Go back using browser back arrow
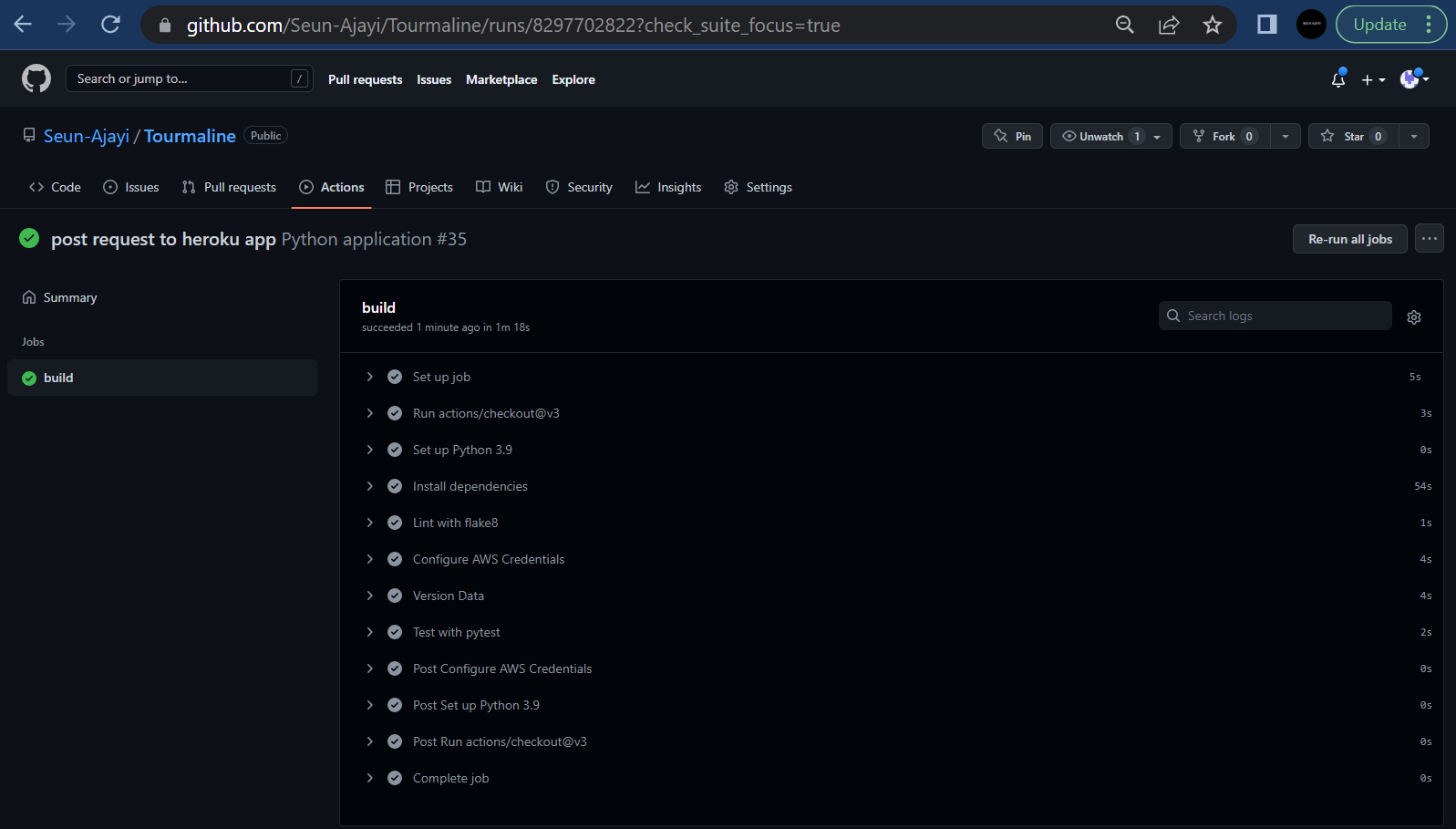 click(23, 25)
